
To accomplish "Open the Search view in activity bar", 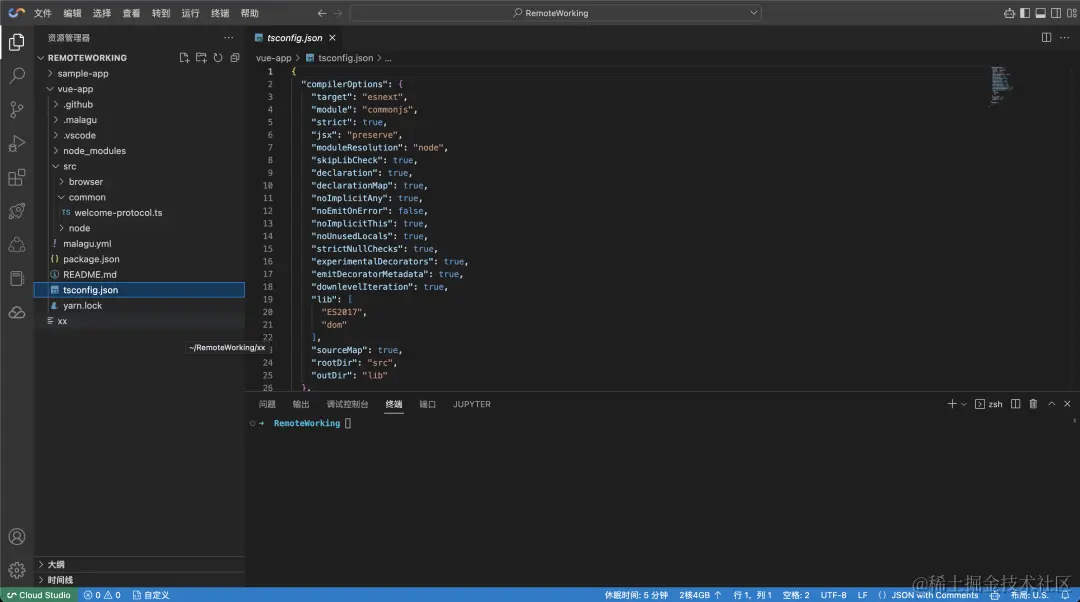I will [17, 75].
